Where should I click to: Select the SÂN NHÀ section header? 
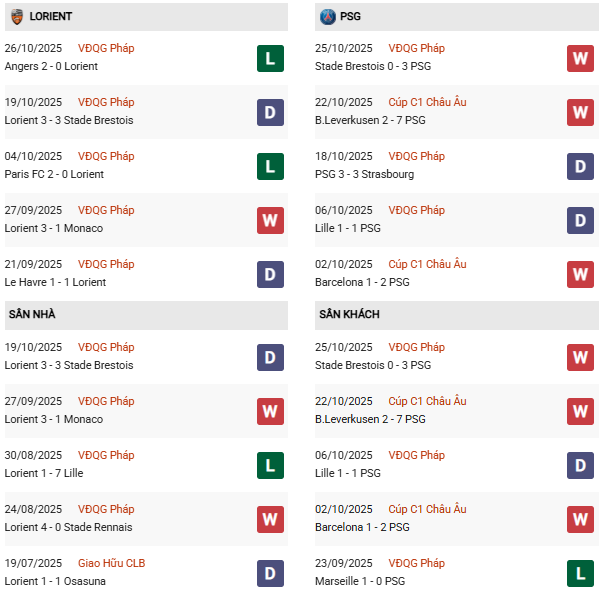coord(32,315)
